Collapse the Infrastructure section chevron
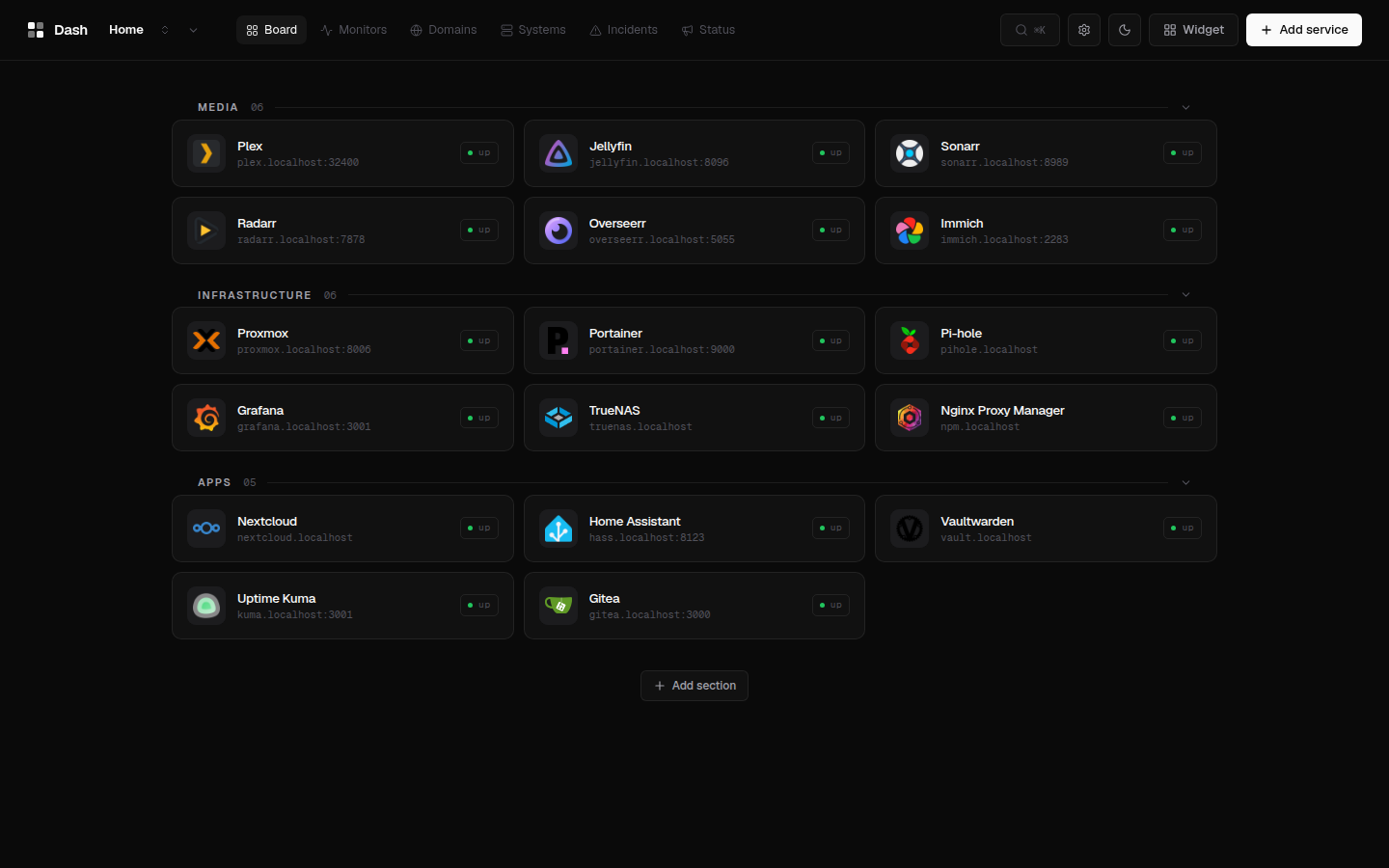Image resolution: width=1389 pixels, height=868 pixels. click(1185, 295)
